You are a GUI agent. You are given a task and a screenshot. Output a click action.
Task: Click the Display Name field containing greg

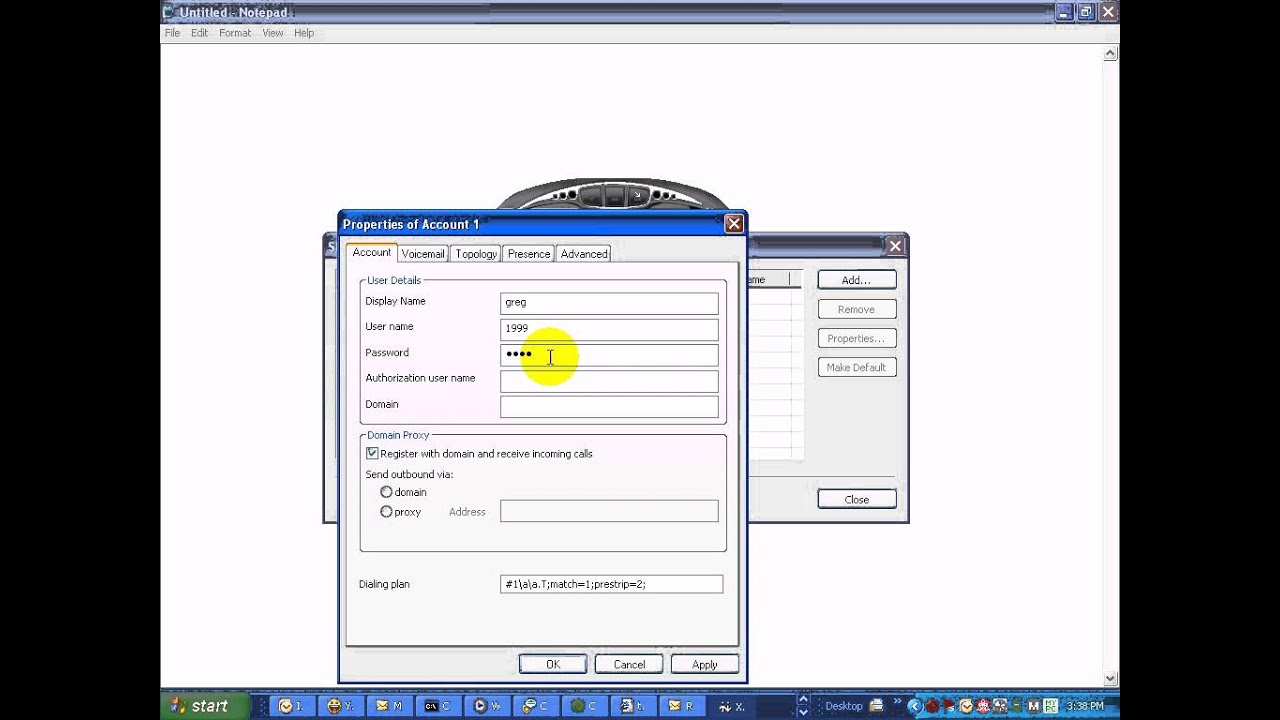[609, 302]
